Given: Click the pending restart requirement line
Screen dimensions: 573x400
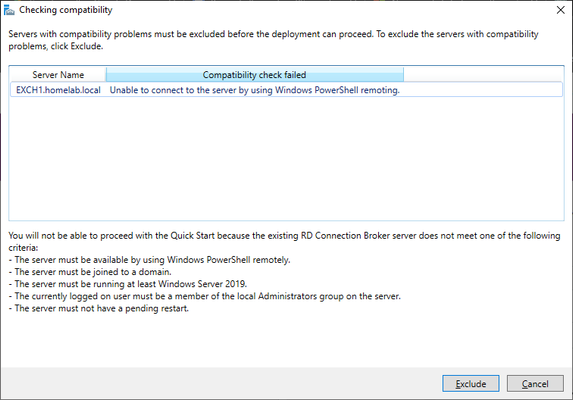Looking at the screenshot, I should pos(99,308).
